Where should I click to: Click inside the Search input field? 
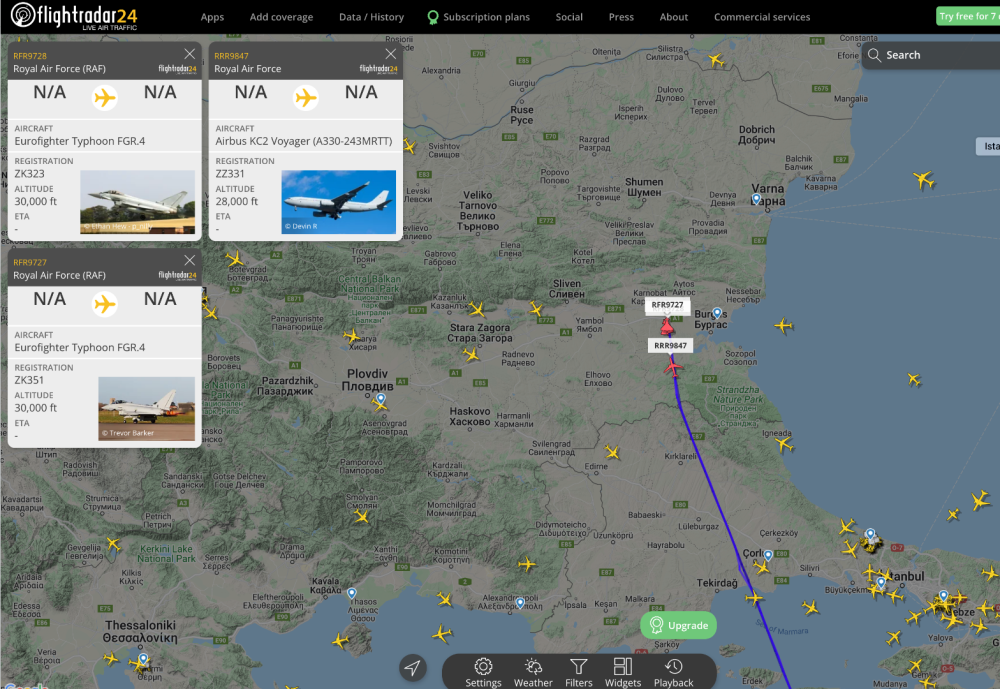[930, 55]
